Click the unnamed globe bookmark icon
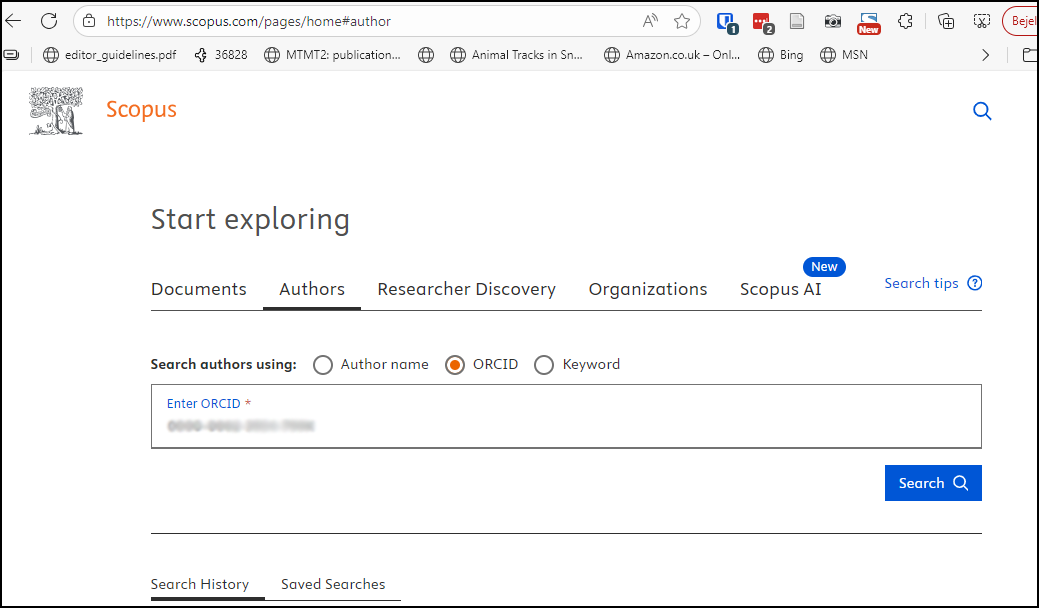The width and height of the screenshot is (1039, 608). pos(426,55)
